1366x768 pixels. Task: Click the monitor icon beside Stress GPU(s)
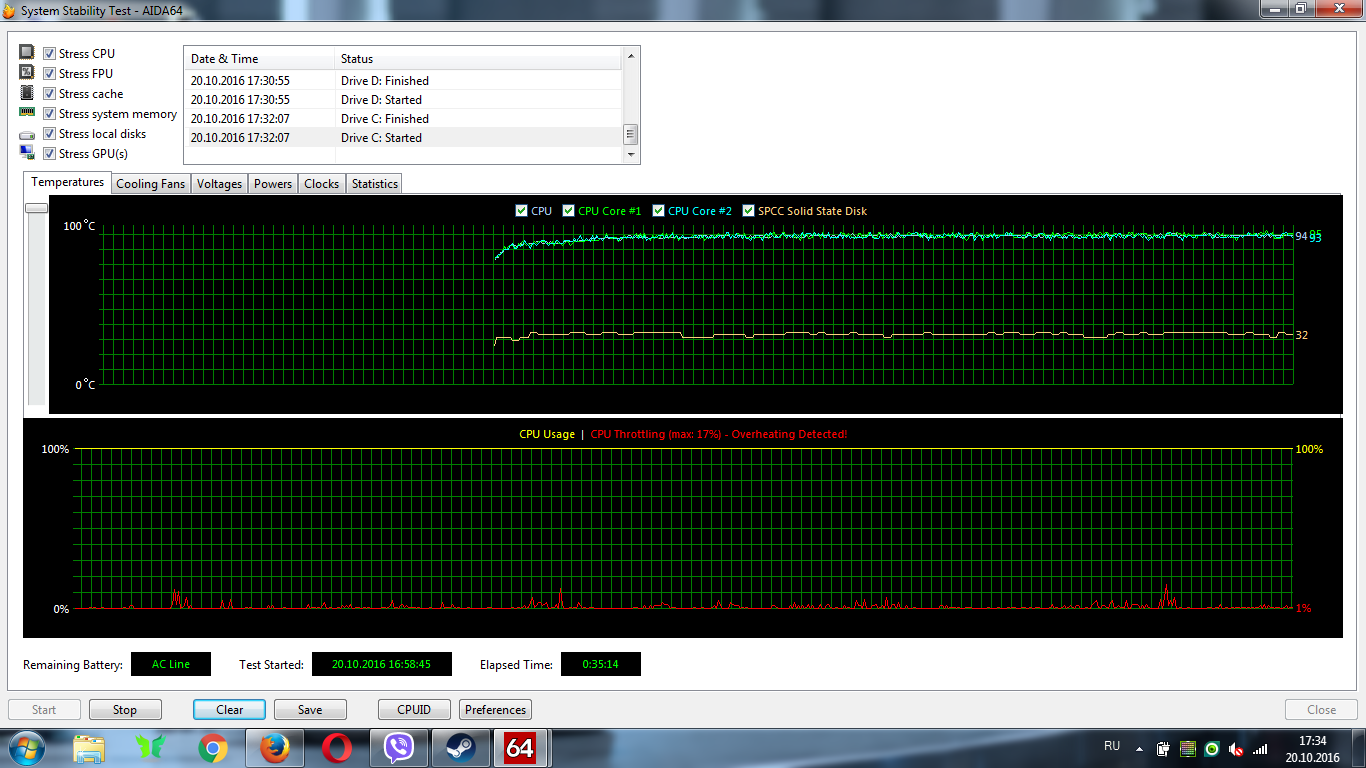coord(27,153)
